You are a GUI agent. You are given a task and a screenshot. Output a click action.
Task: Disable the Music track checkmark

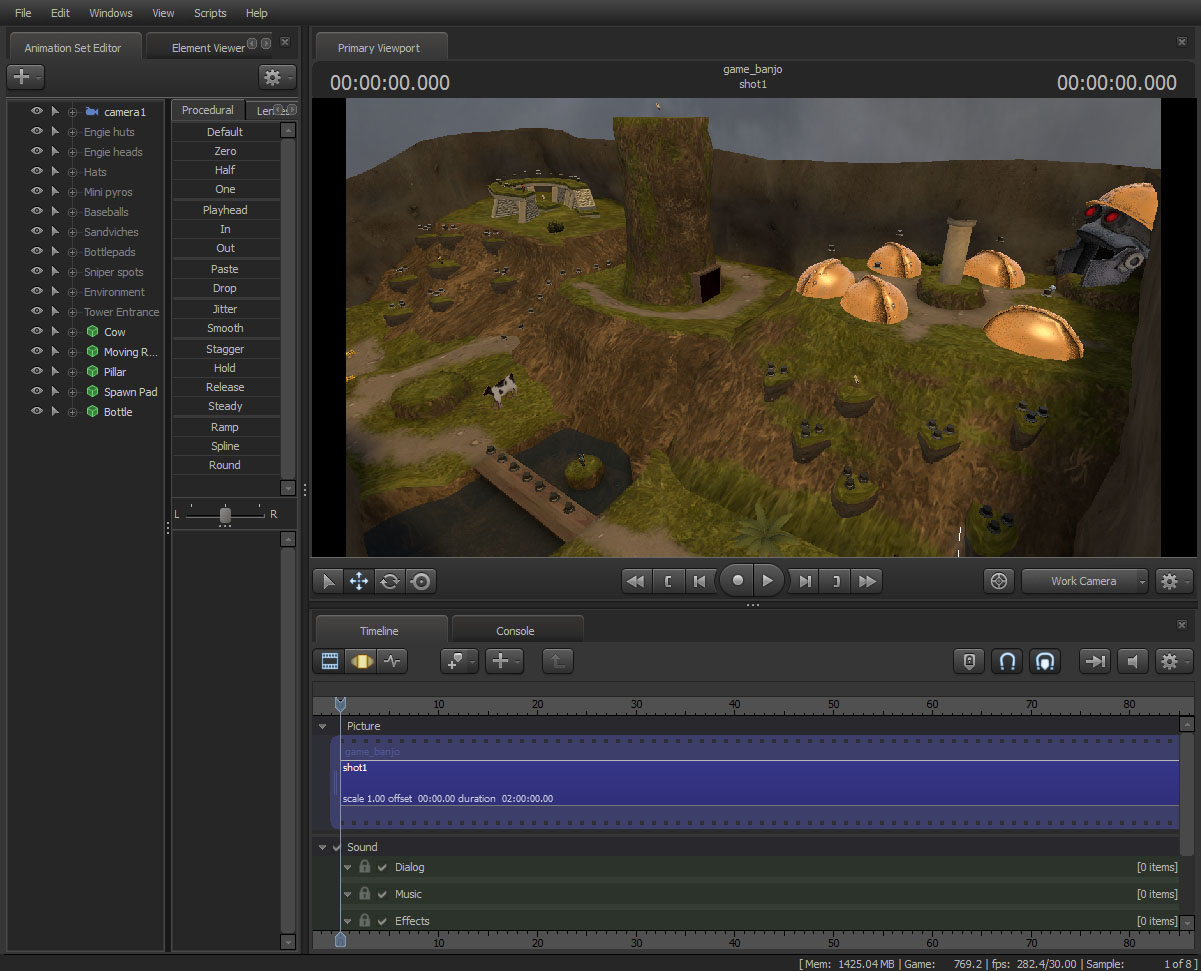point(382,894)
